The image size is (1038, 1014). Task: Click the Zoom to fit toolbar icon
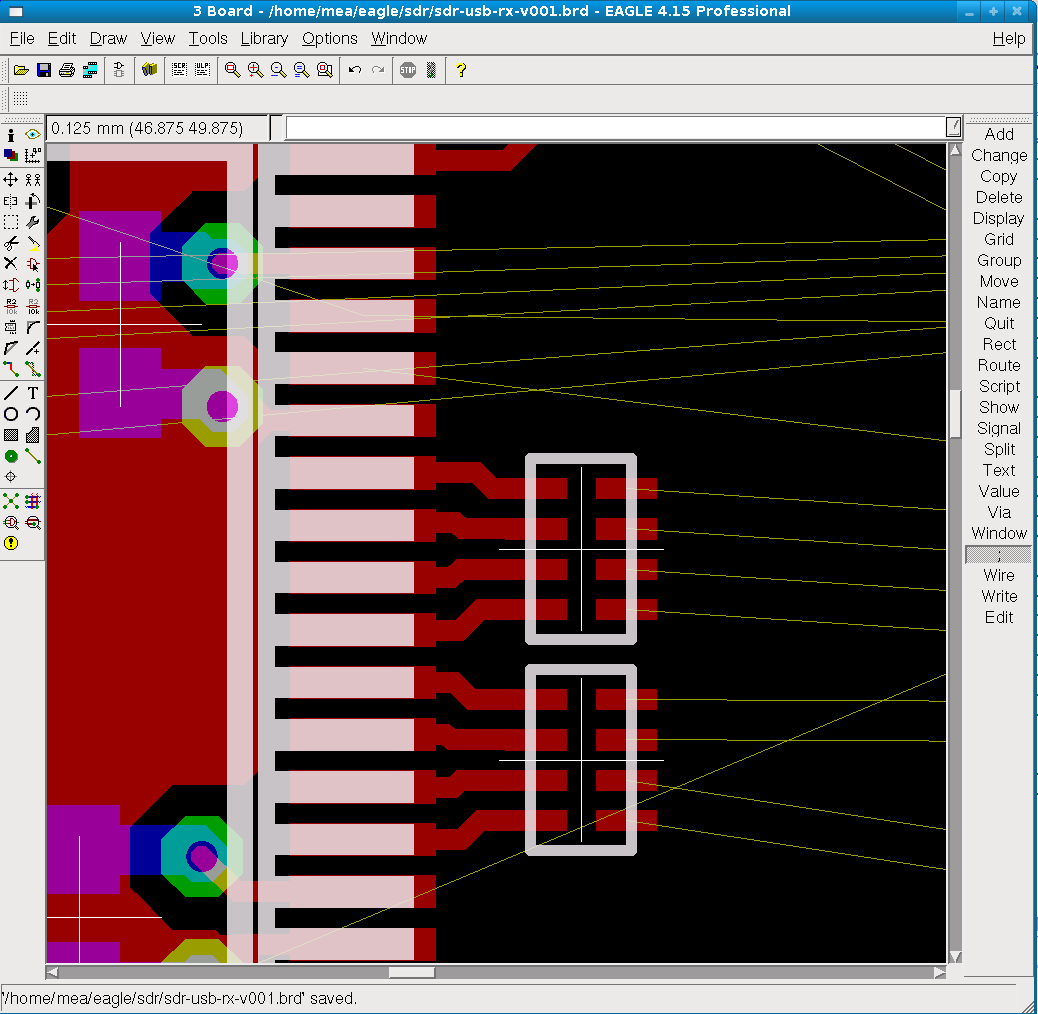[x=233, y=70]
